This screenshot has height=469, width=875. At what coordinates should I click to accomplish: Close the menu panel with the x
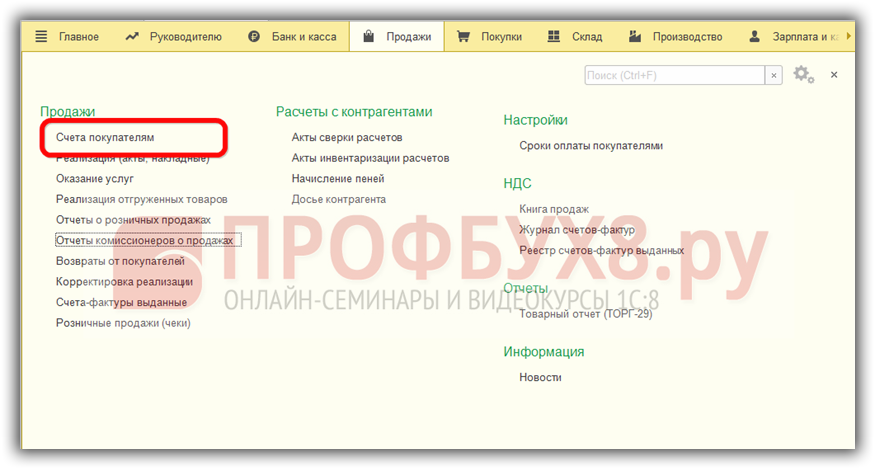click(x=834, y=75)
